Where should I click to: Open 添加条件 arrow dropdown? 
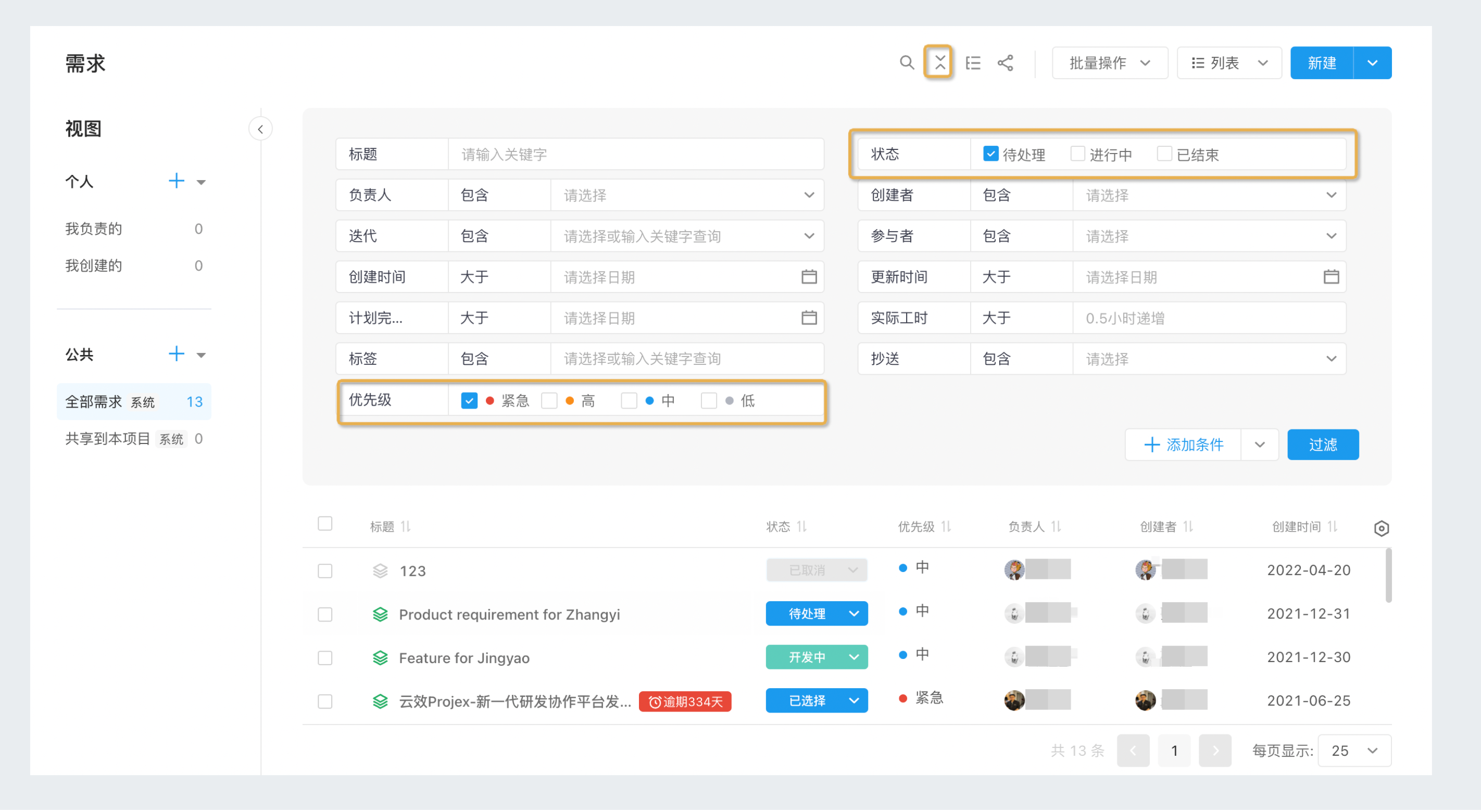point(1260,444)
